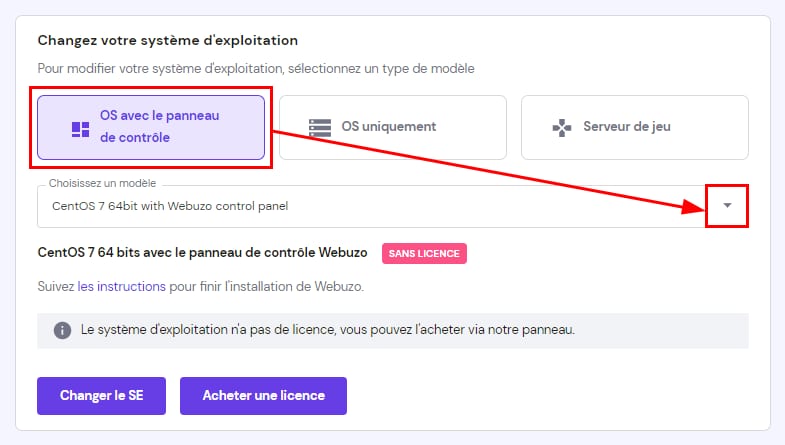The height and width of the screenshot is (445, 785).
Task: Expand the model list with the dropdown arrow
Action: (x=727, y=205)
